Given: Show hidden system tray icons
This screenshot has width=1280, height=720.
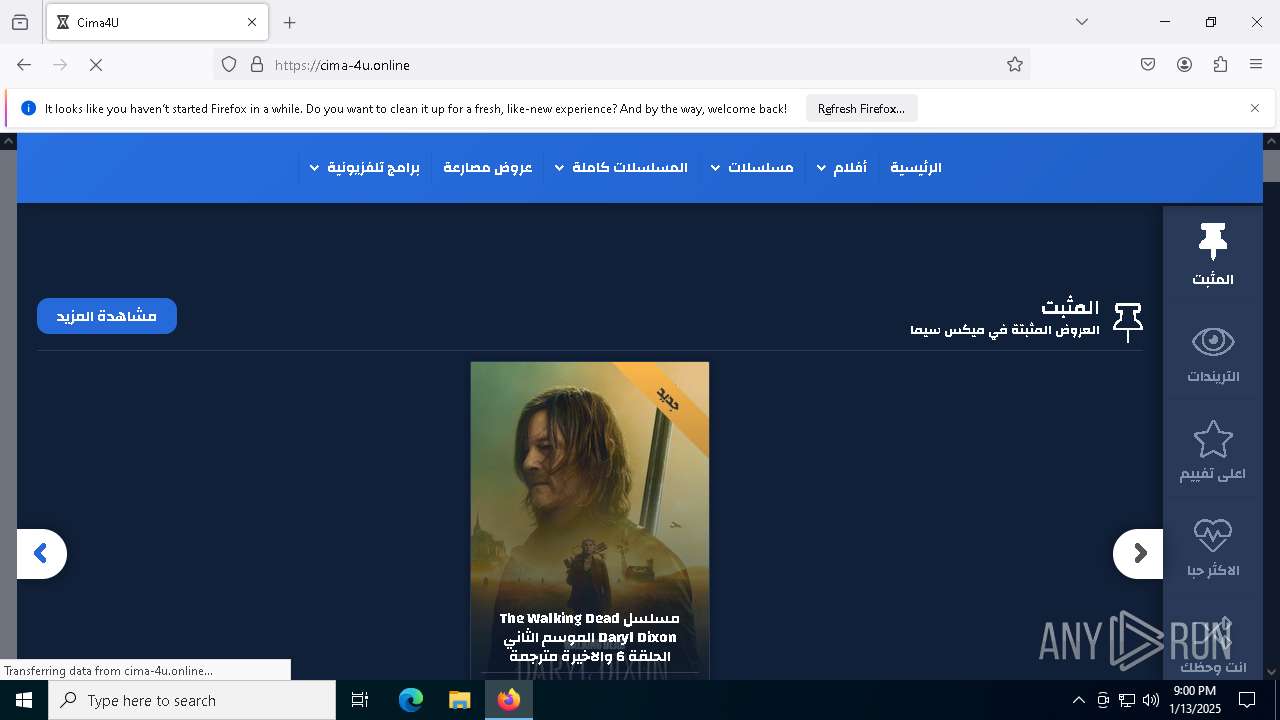Looking at the screenshot, I should click(1078, 700).
